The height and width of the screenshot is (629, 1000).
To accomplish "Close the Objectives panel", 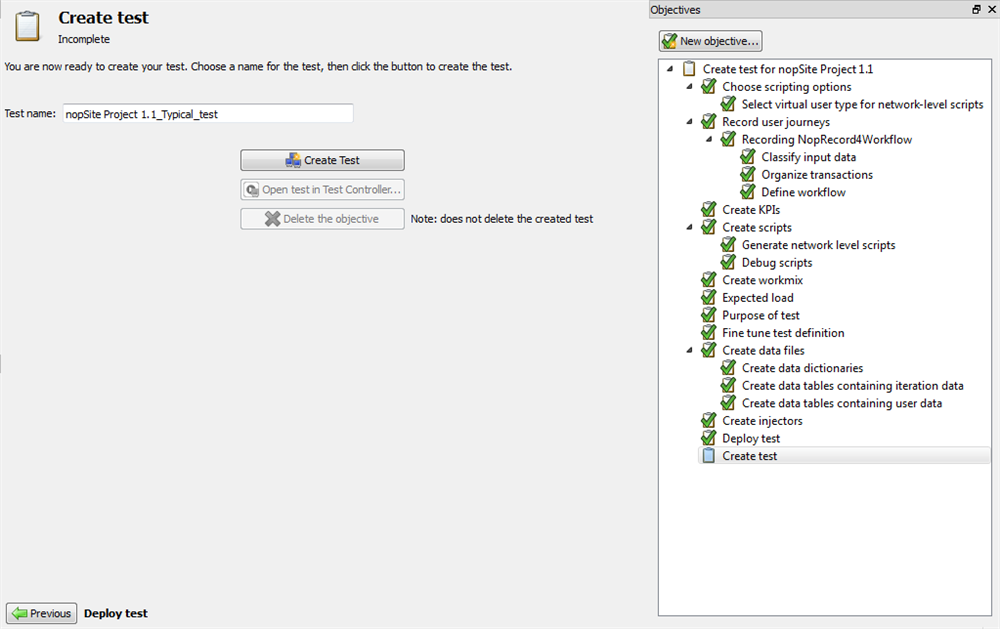I will (x=990, y=9).
